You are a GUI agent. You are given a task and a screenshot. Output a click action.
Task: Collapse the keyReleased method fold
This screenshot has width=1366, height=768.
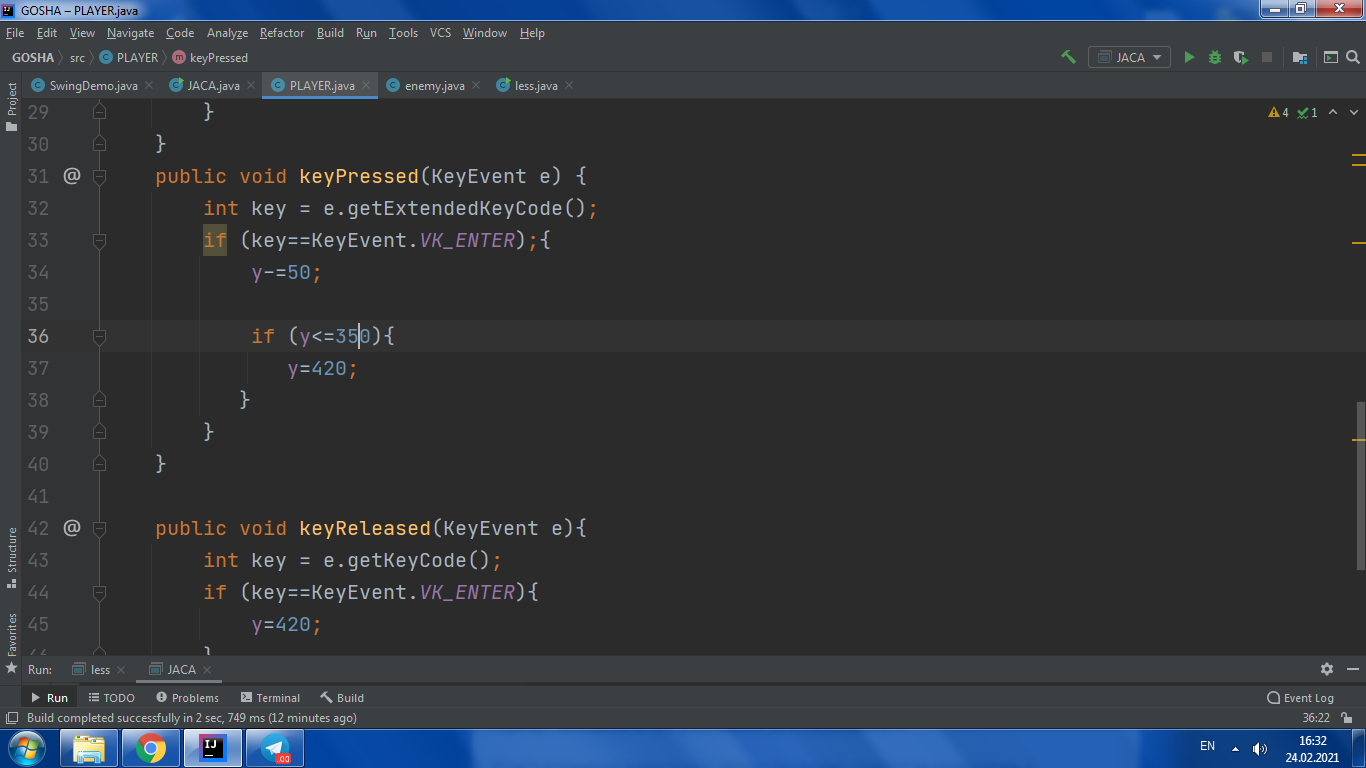tap(99, 528)
